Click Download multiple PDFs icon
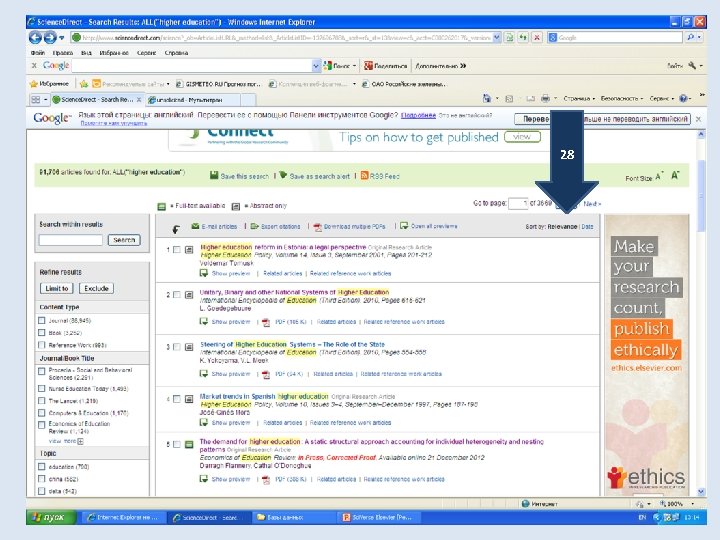The image size is (720, 540). click(x=318, y=226)
